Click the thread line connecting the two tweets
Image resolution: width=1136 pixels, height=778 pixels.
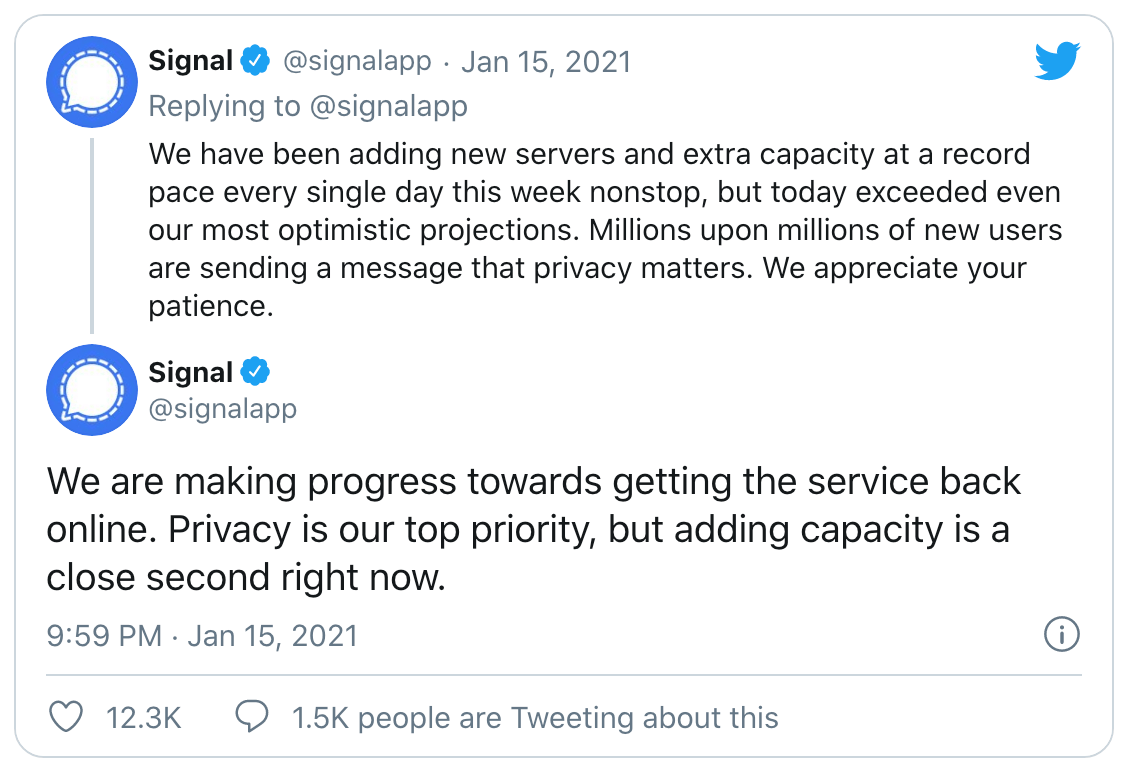[x=92, y=235]
